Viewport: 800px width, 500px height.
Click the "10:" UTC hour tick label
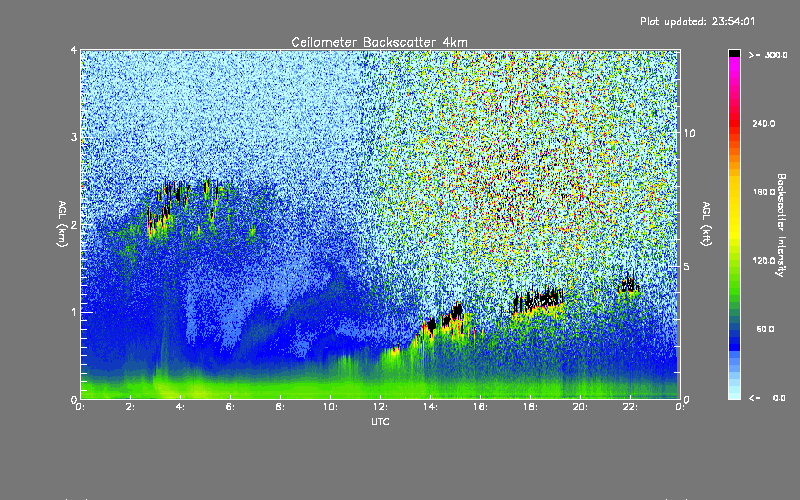pyautogui.click(x=330, y=407)
